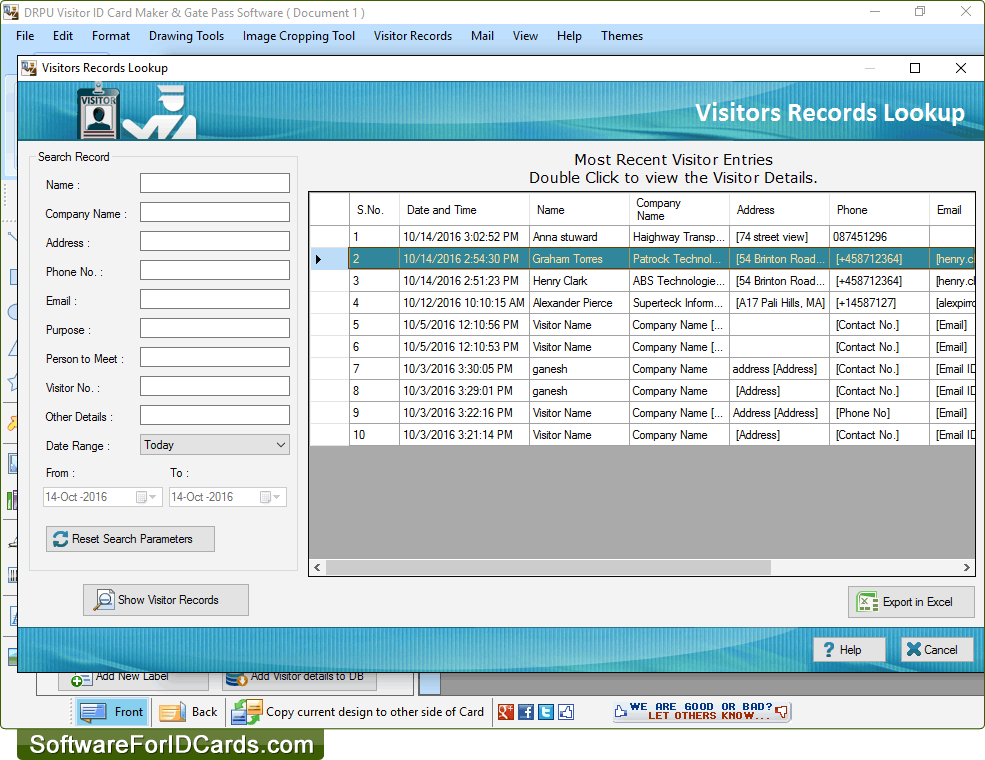The width and height of the screenshot is (985, 760).
Task: Focus the Purpose search field
Action: coord(215,328)
